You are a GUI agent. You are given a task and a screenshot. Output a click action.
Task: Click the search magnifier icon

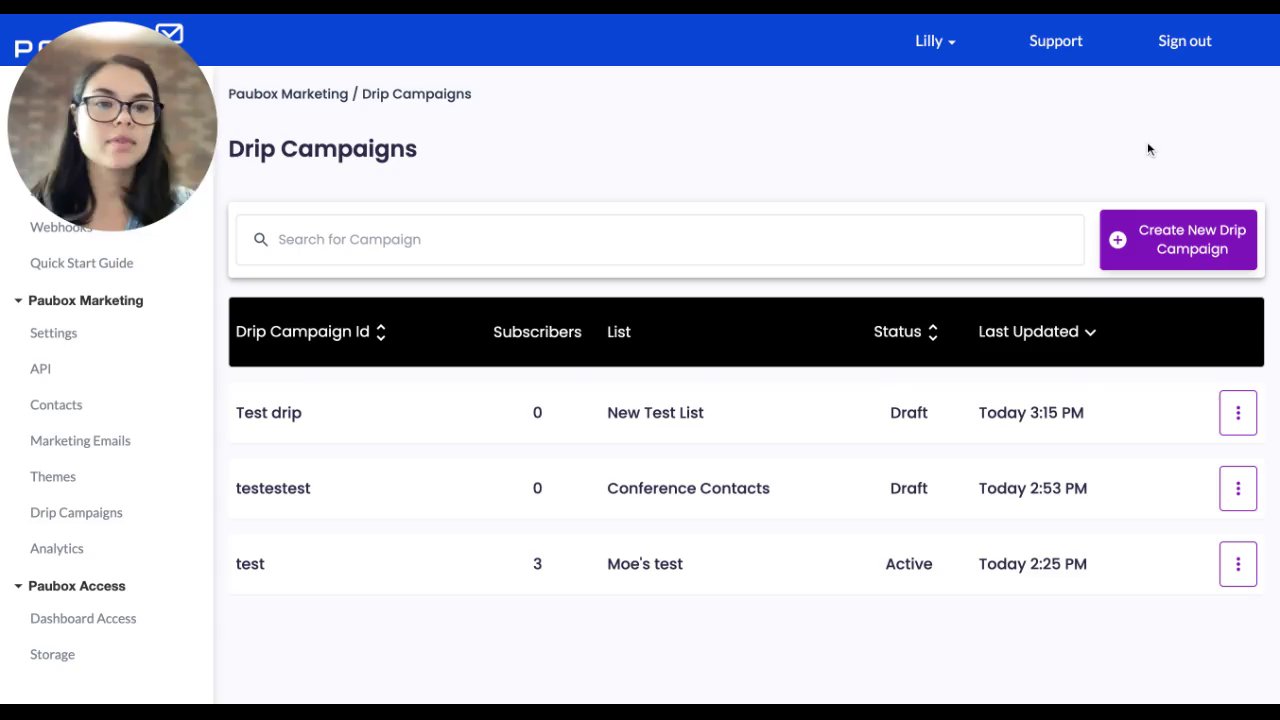point(261,240)
